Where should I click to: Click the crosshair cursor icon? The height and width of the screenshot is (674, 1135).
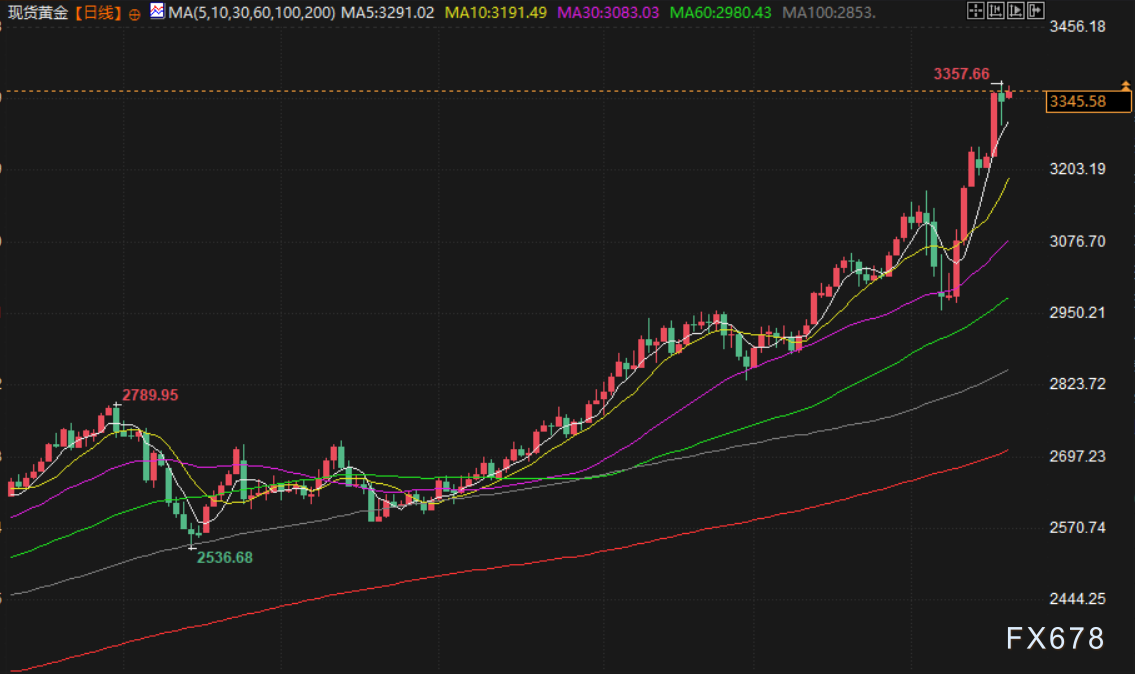coord(976,12)
